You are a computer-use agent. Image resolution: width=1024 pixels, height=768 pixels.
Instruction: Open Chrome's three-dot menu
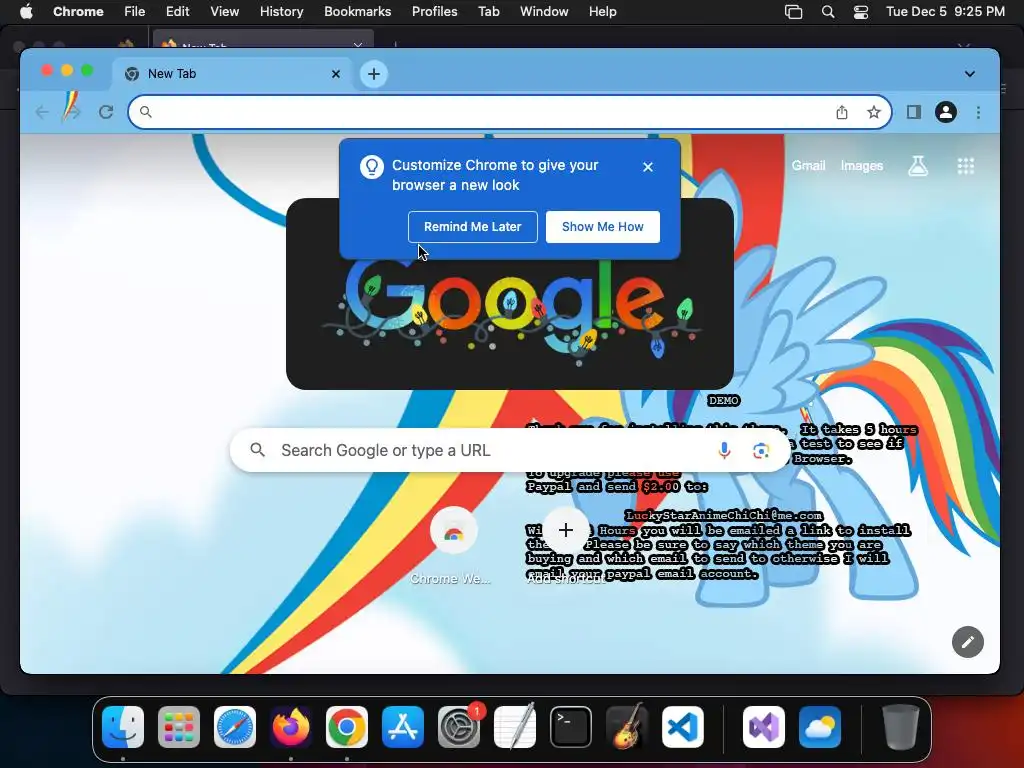[x=978, y=112]
